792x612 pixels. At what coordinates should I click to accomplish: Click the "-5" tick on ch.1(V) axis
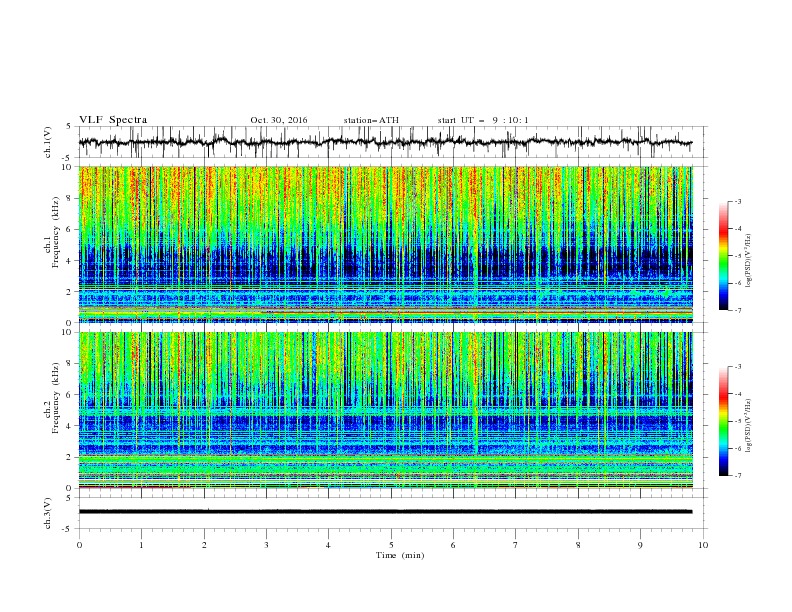[68, 158]
